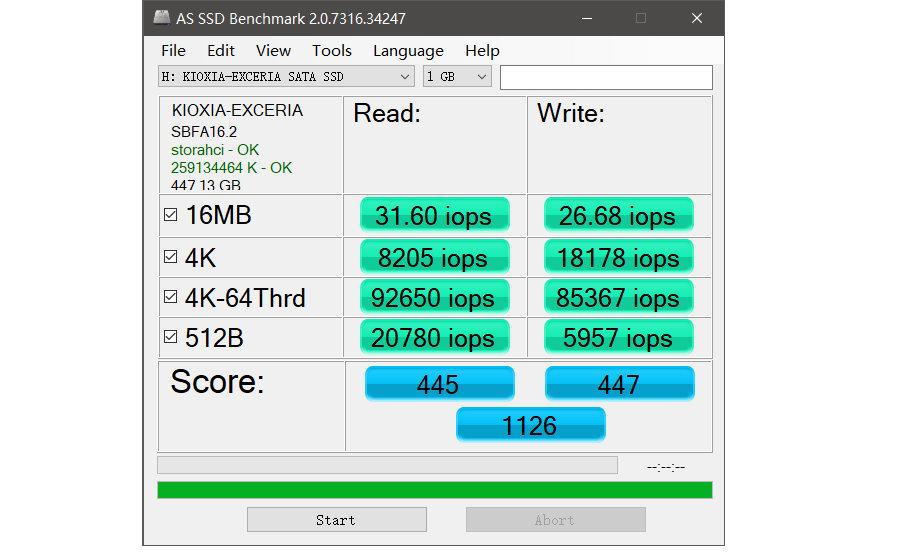Click the Read: column header
This screenshot has width=900, height=559.
click(x=387, y=113)
